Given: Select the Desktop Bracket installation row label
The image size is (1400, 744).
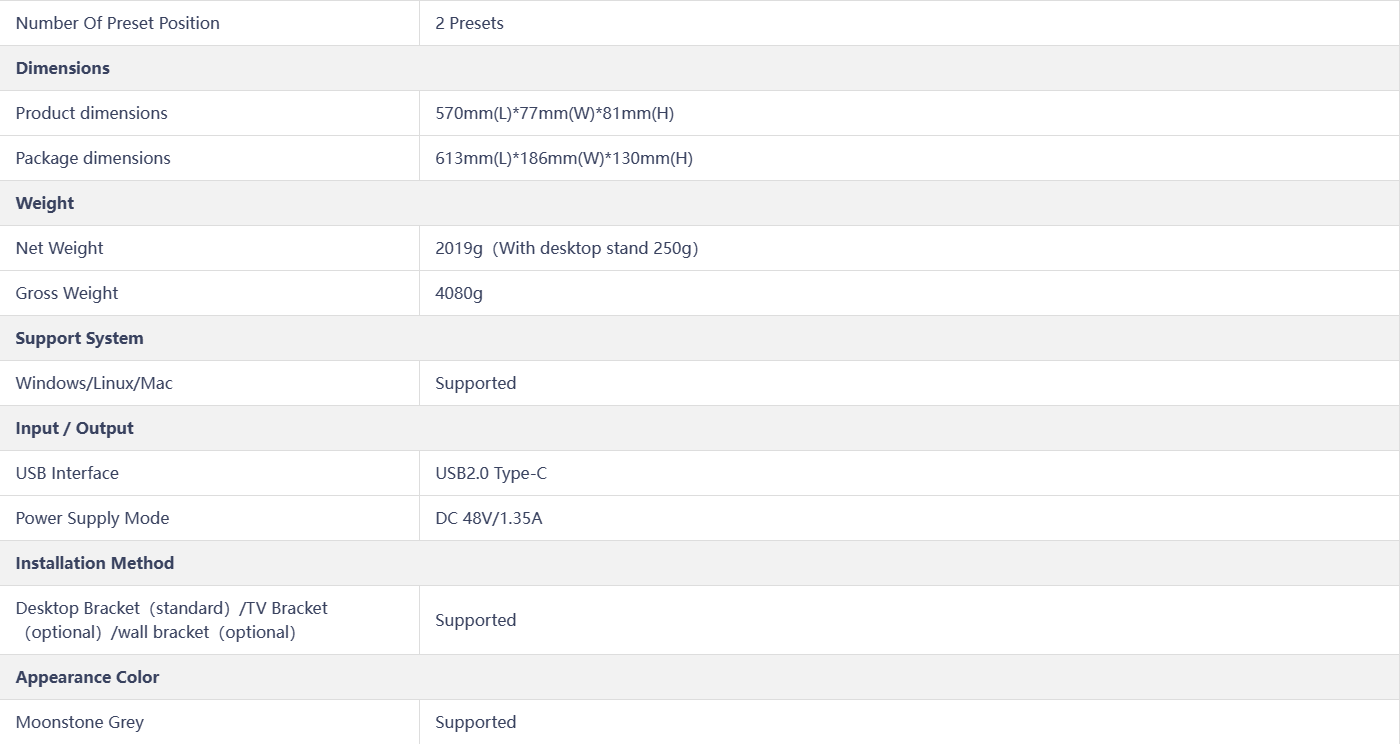Looking at the screenshot, I should 172,620.
